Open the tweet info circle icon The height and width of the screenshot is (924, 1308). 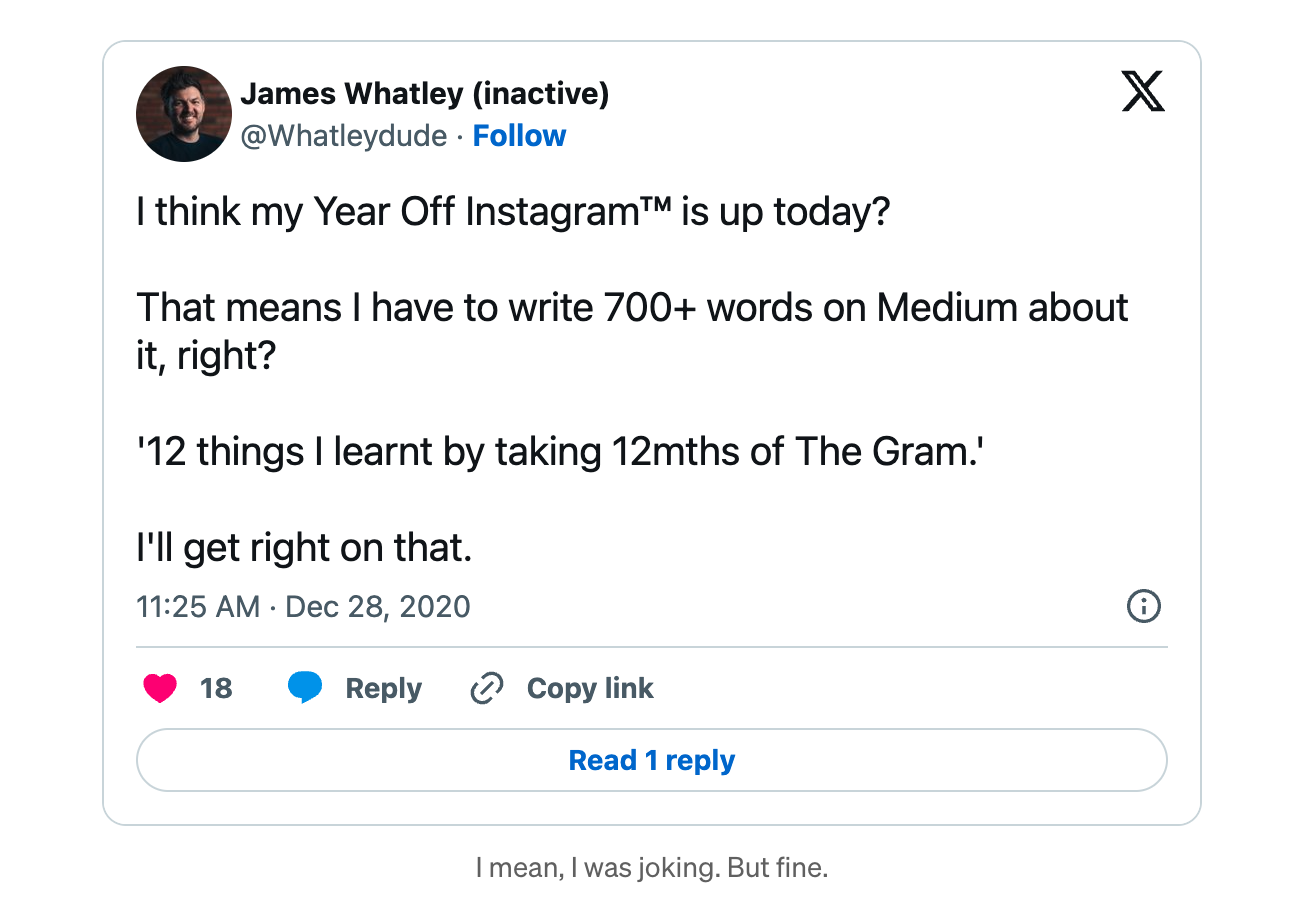click(1143, 606)
